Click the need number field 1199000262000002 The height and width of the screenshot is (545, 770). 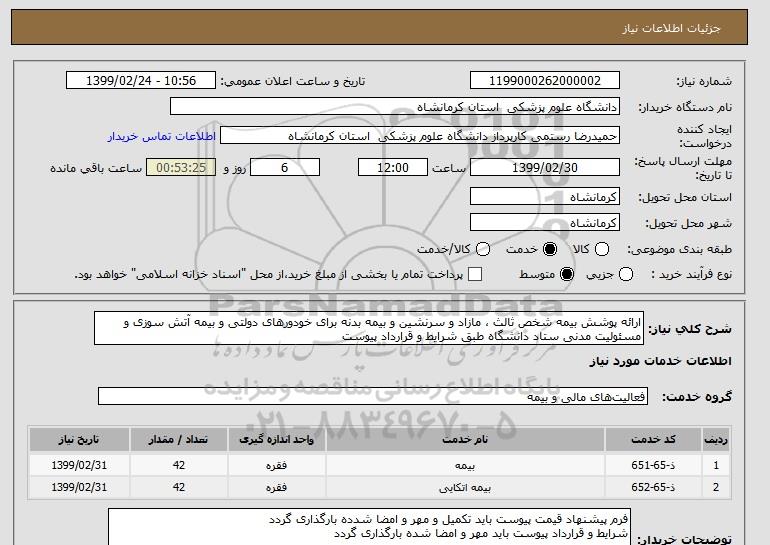pyautogui.click(x=545, y=81)
